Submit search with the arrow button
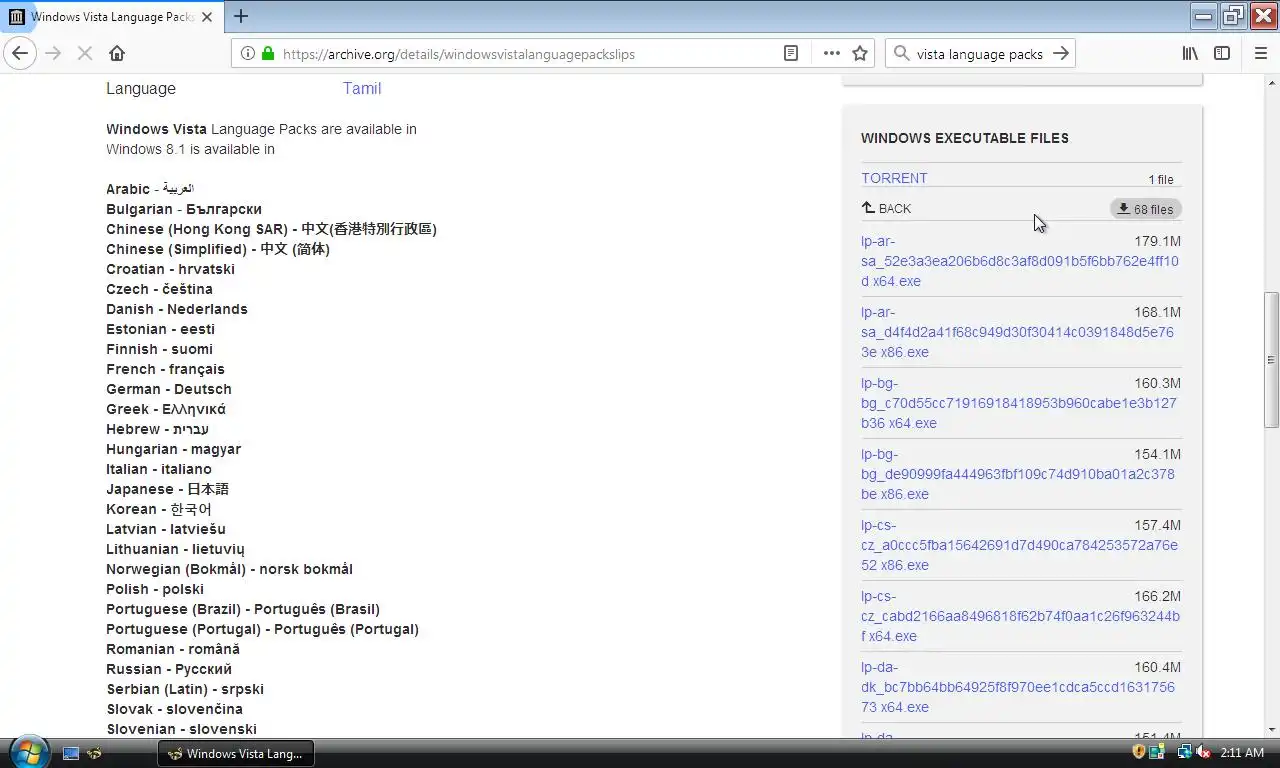1280x768 pixels. 1061,54
